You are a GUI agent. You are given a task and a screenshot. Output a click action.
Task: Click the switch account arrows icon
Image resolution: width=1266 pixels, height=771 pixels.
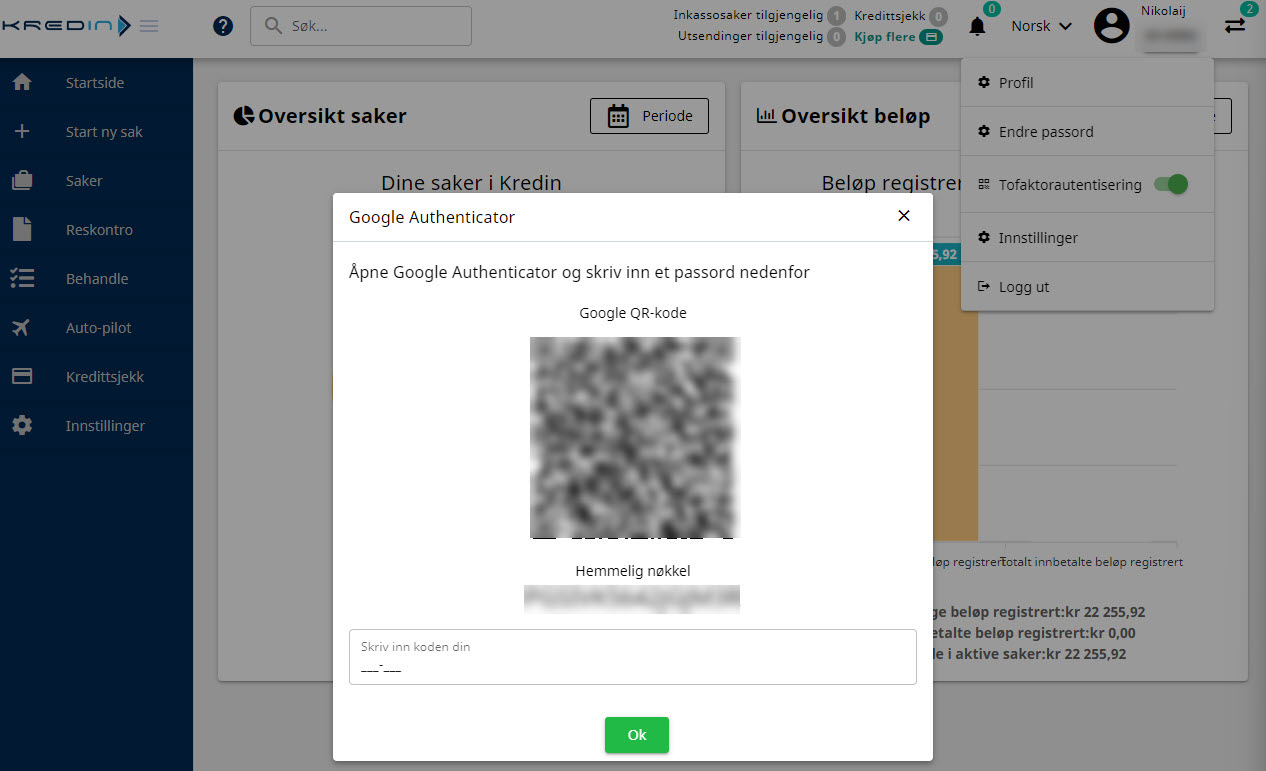pyautogui.click(x=1235, y=26)
